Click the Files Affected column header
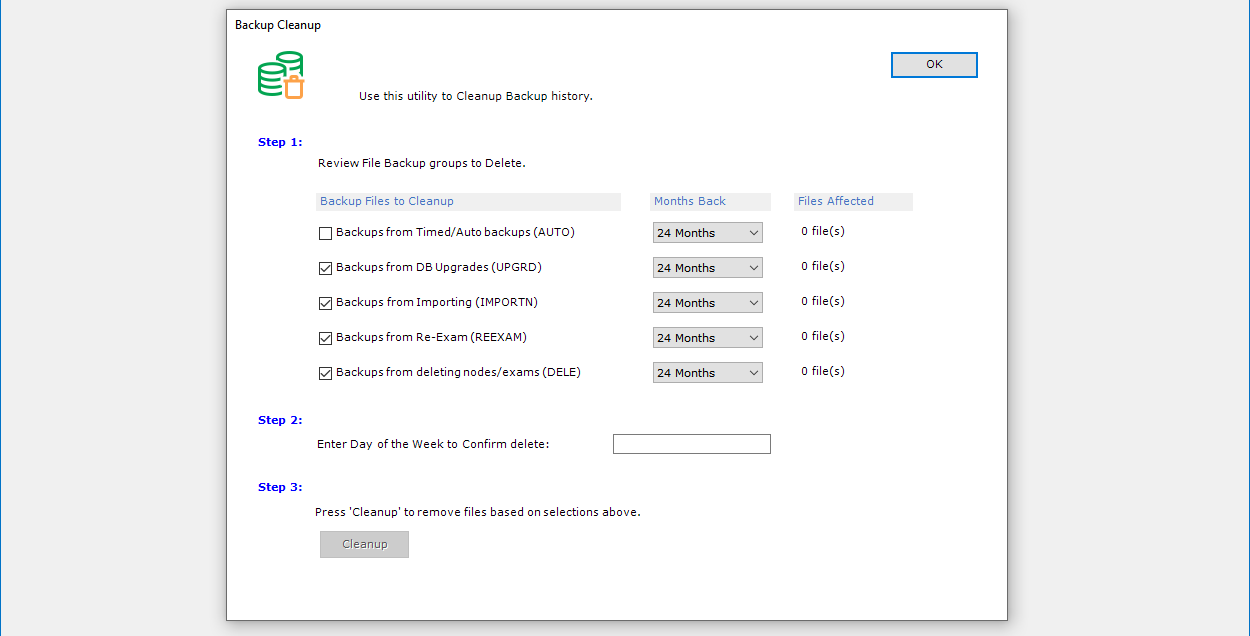Screen dimensions: 1250x636 tap(836, 201)
